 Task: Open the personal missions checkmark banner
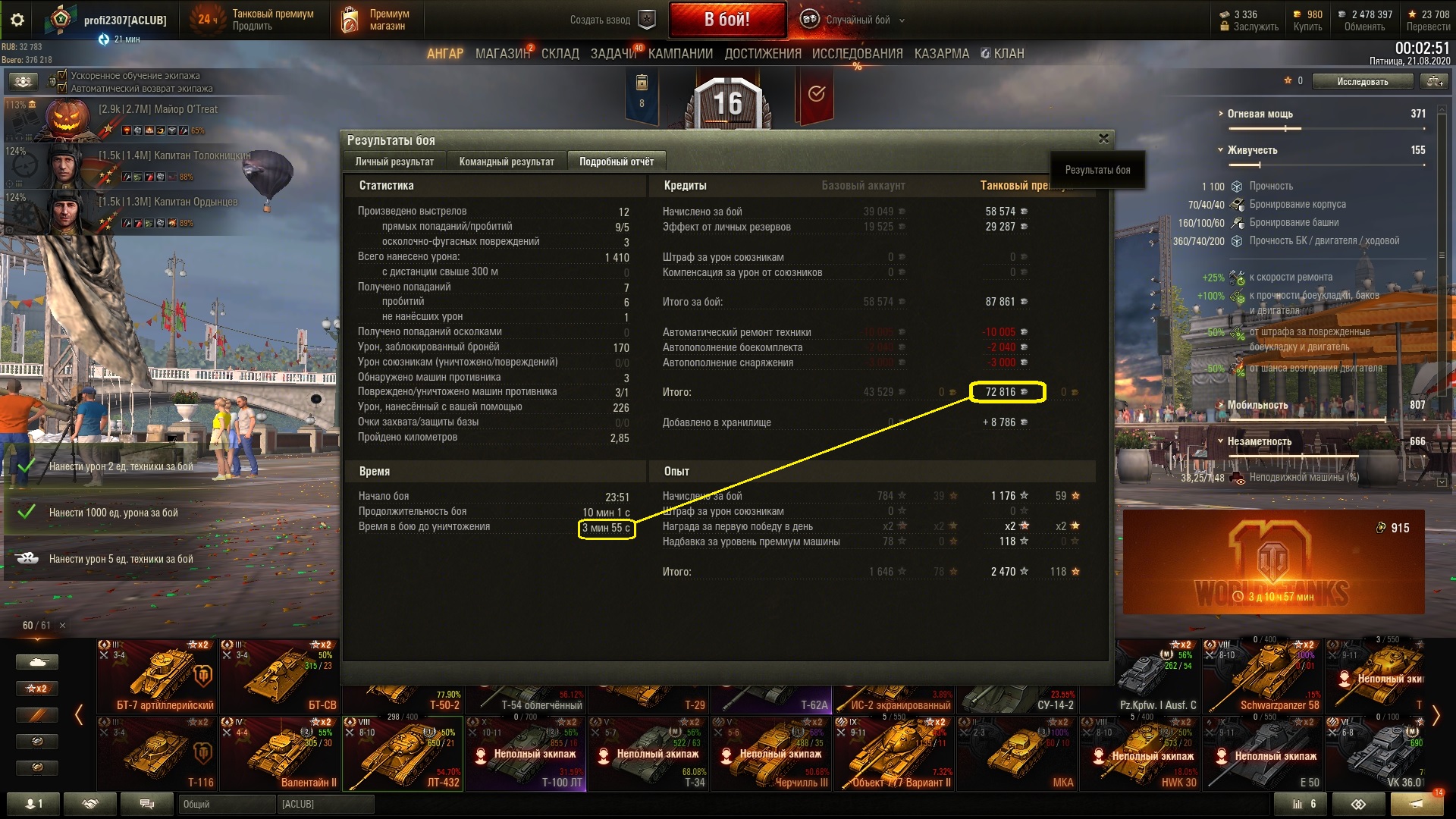[x=816, y=94]
